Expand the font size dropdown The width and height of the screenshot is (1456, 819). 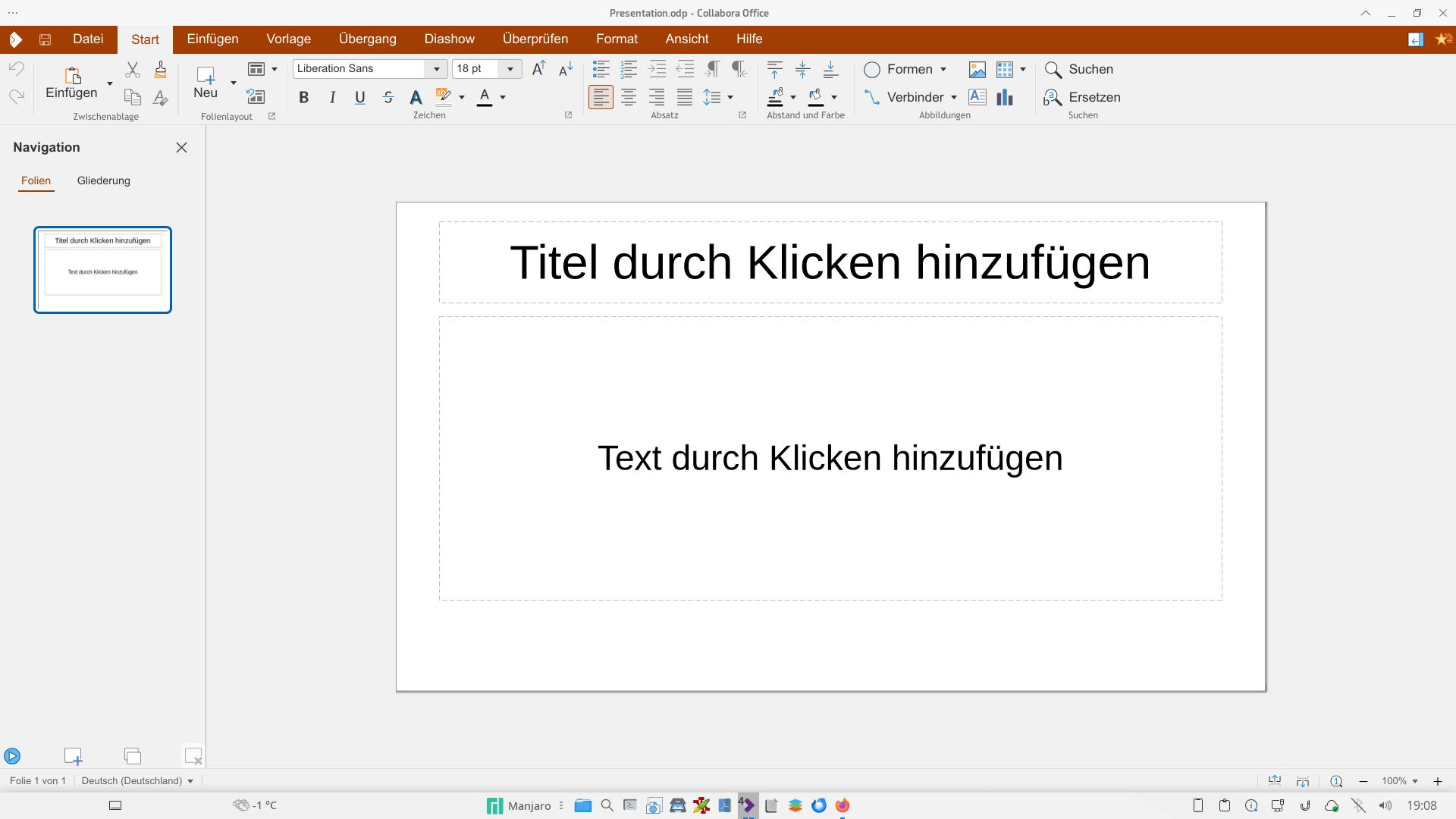(510, 69)
